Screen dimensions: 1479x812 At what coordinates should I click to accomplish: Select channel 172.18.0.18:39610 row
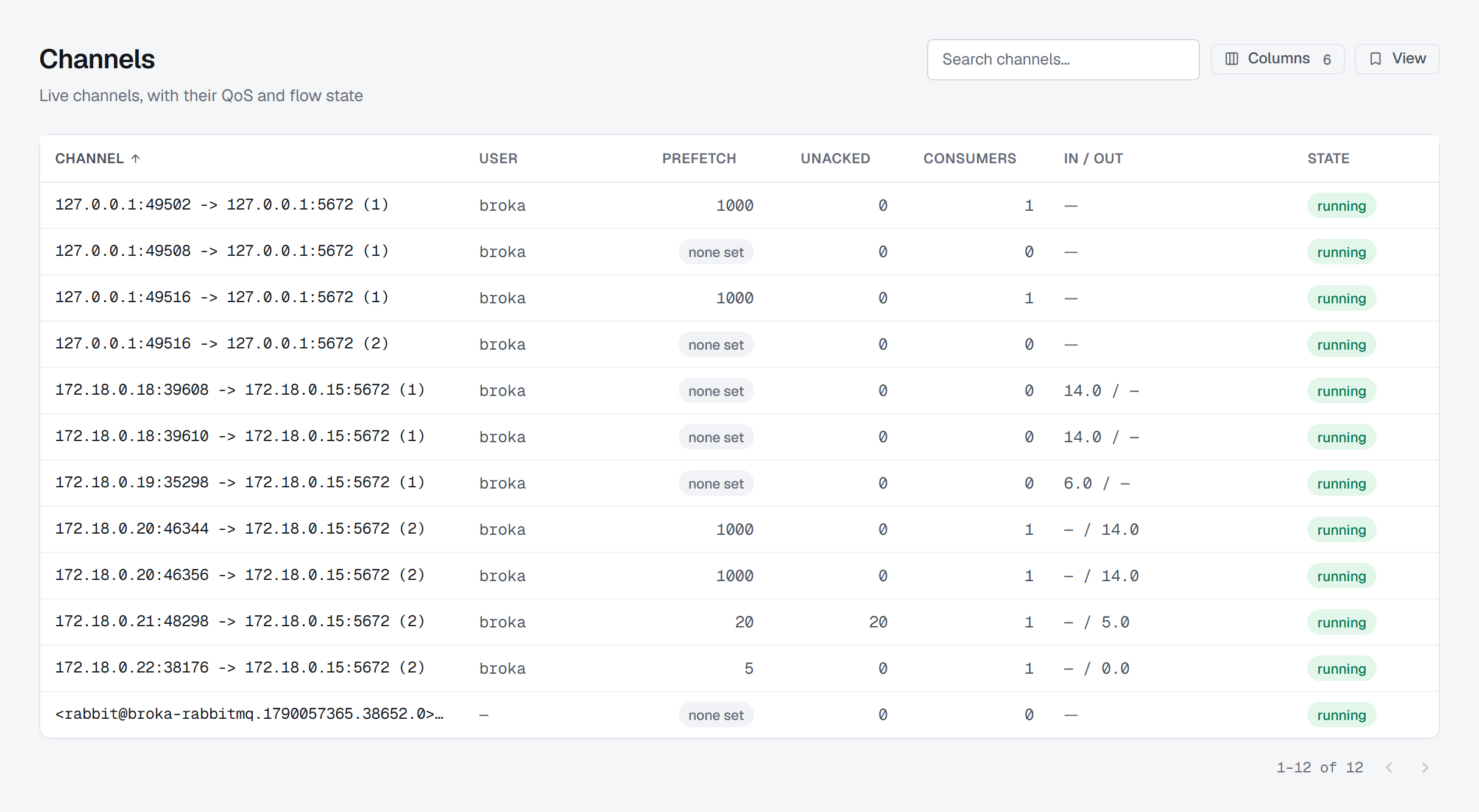pyautogui.click(x=739, y=437)
